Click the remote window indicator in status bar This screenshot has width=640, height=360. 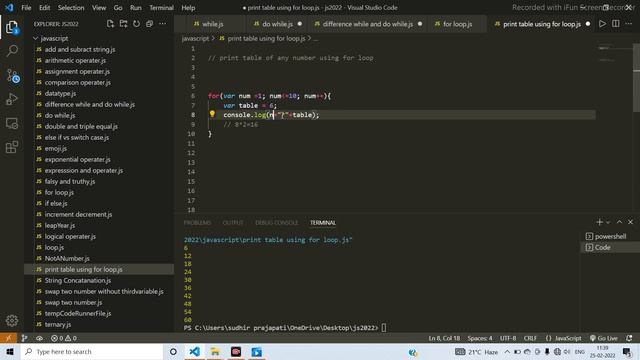8,338
